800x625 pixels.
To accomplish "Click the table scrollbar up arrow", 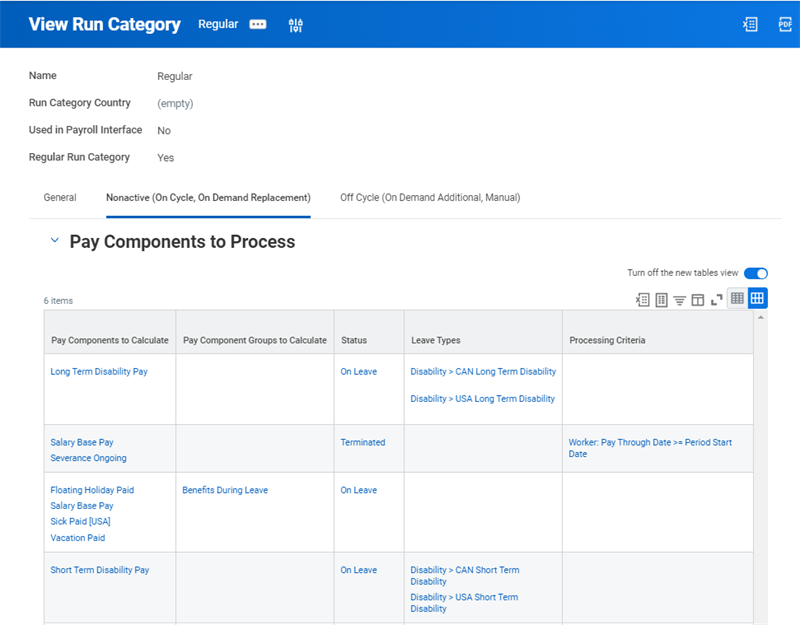I will pyautogui.click(x=760, y=317).
